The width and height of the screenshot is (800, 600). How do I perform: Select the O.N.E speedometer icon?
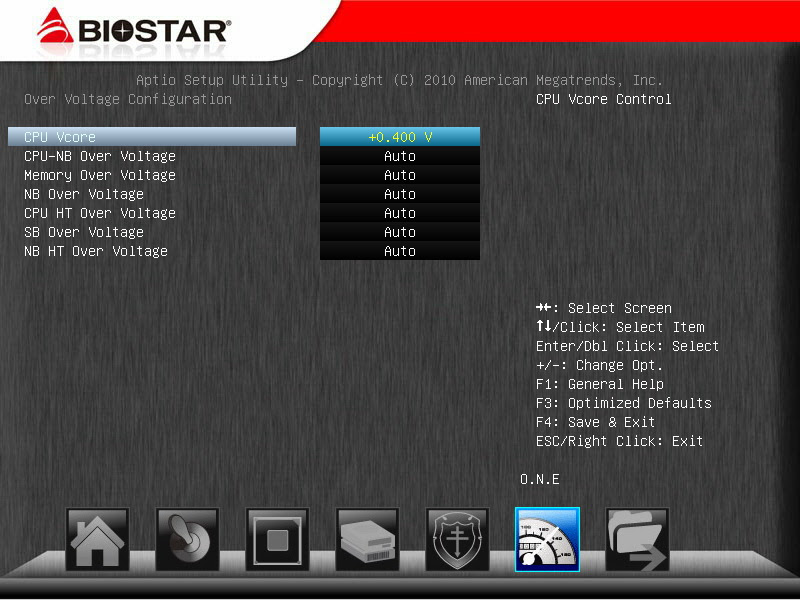[547, 539]
